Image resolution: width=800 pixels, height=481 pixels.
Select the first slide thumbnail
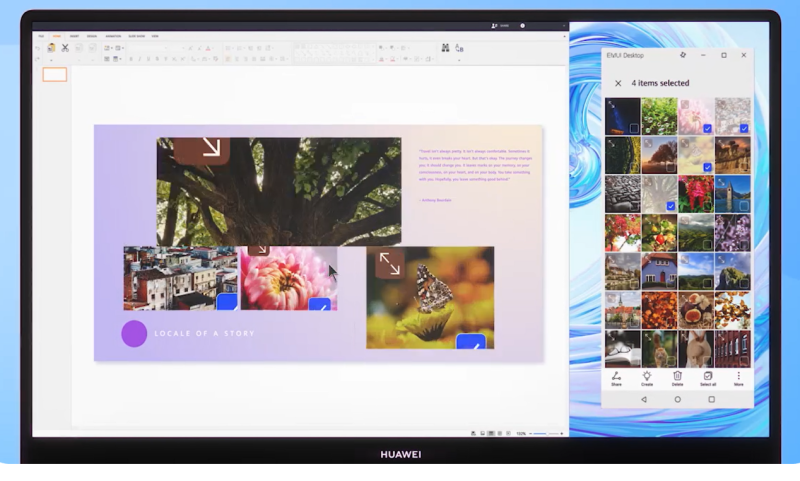(55, 75)
